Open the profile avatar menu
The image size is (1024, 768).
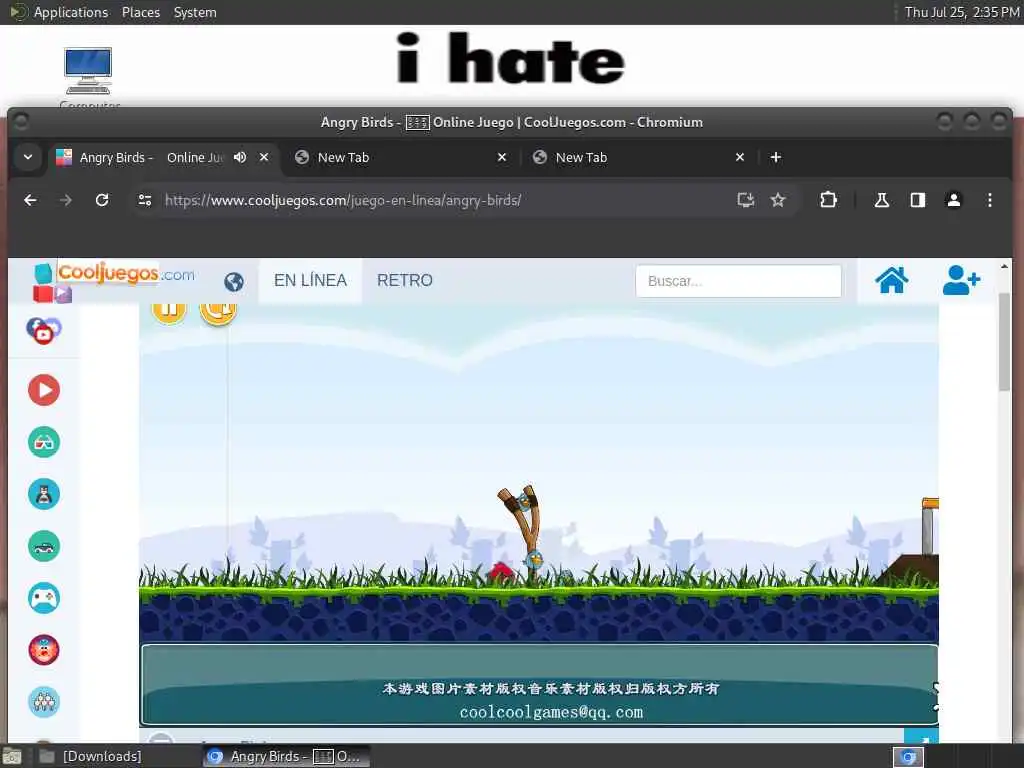(953, 200)
